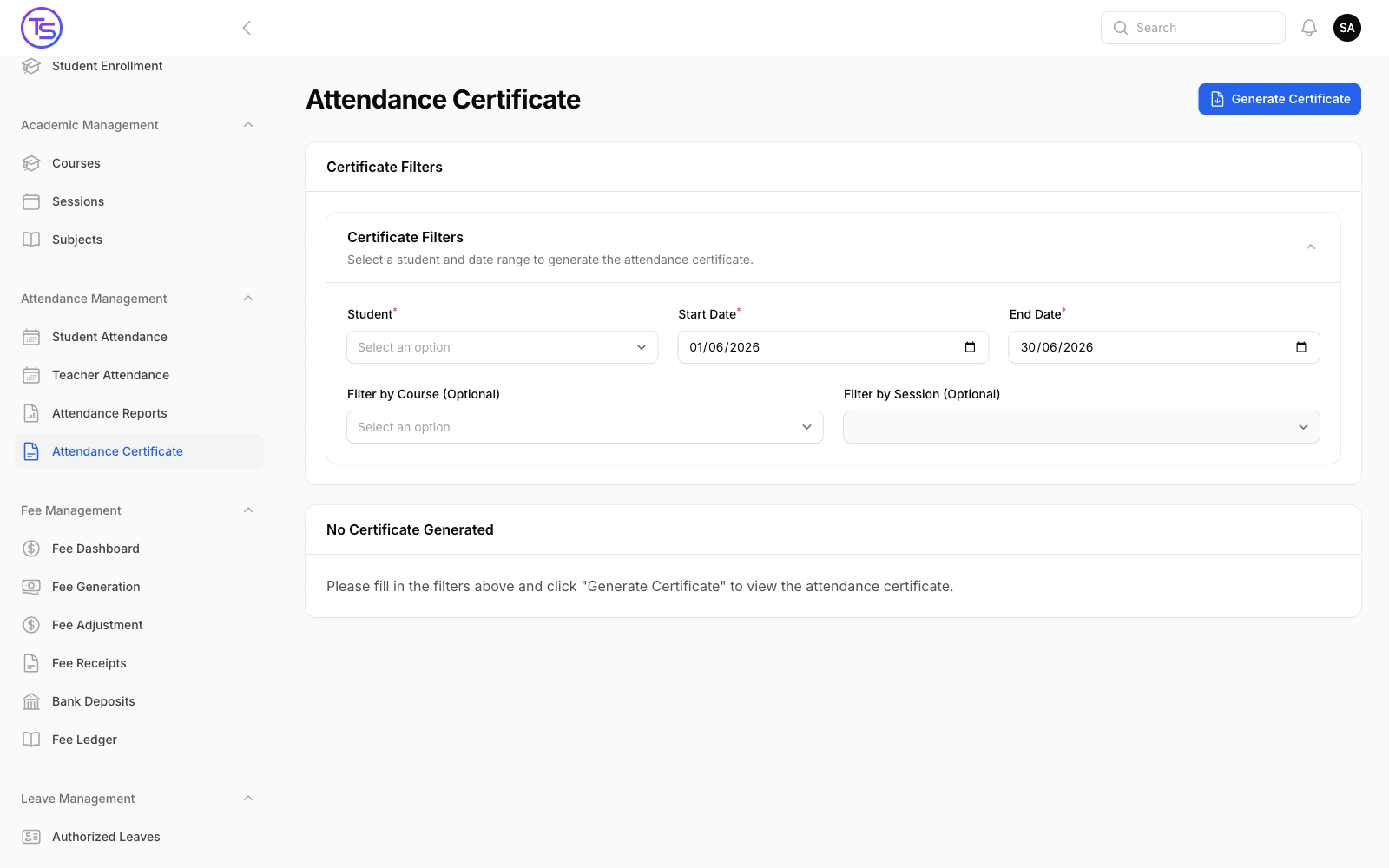1389x868 pixels.
Task: Click the Authorized Leaves ID card icon
Action: point(31,837)
